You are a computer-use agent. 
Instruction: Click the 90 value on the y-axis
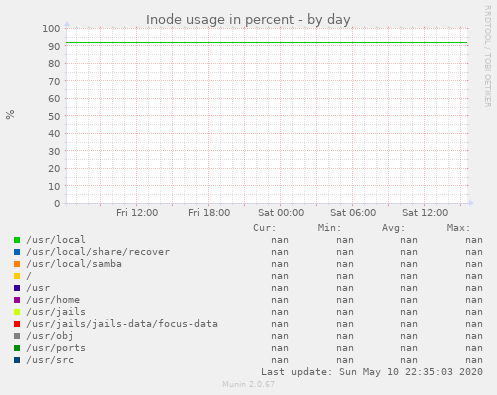(54, 46)
